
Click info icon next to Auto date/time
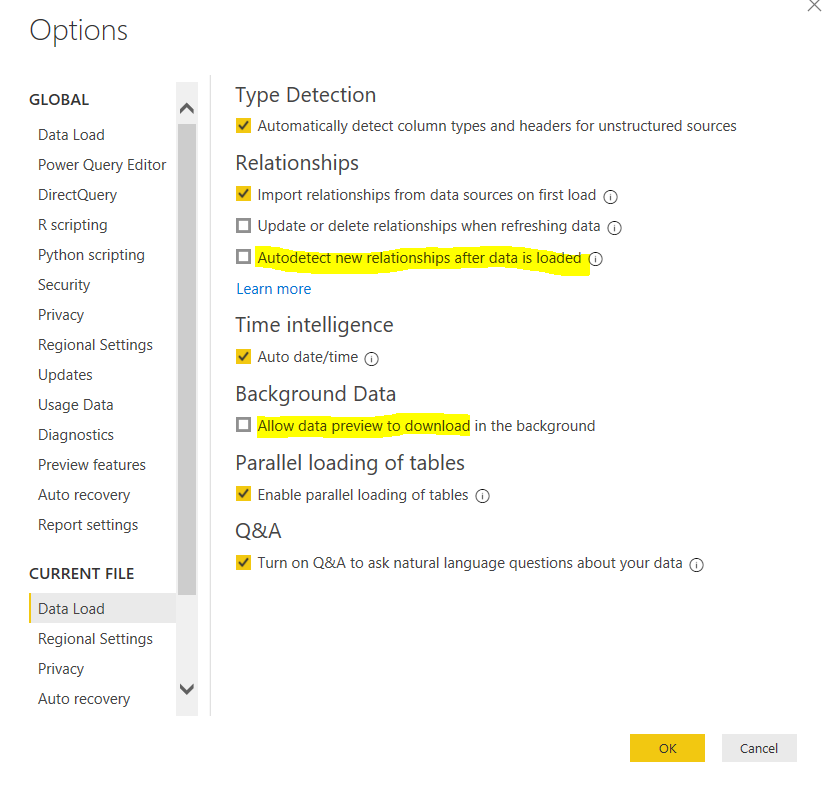coord(371,358)
